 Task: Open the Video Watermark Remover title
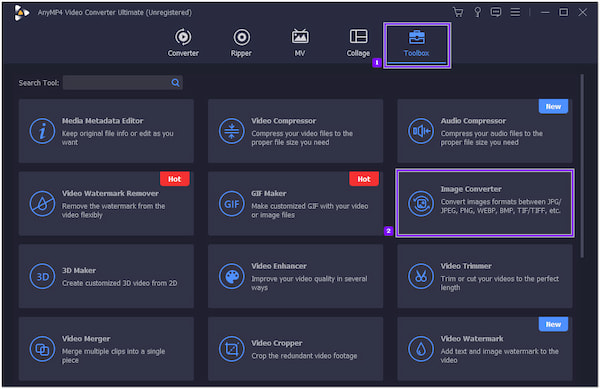(110, 194)
